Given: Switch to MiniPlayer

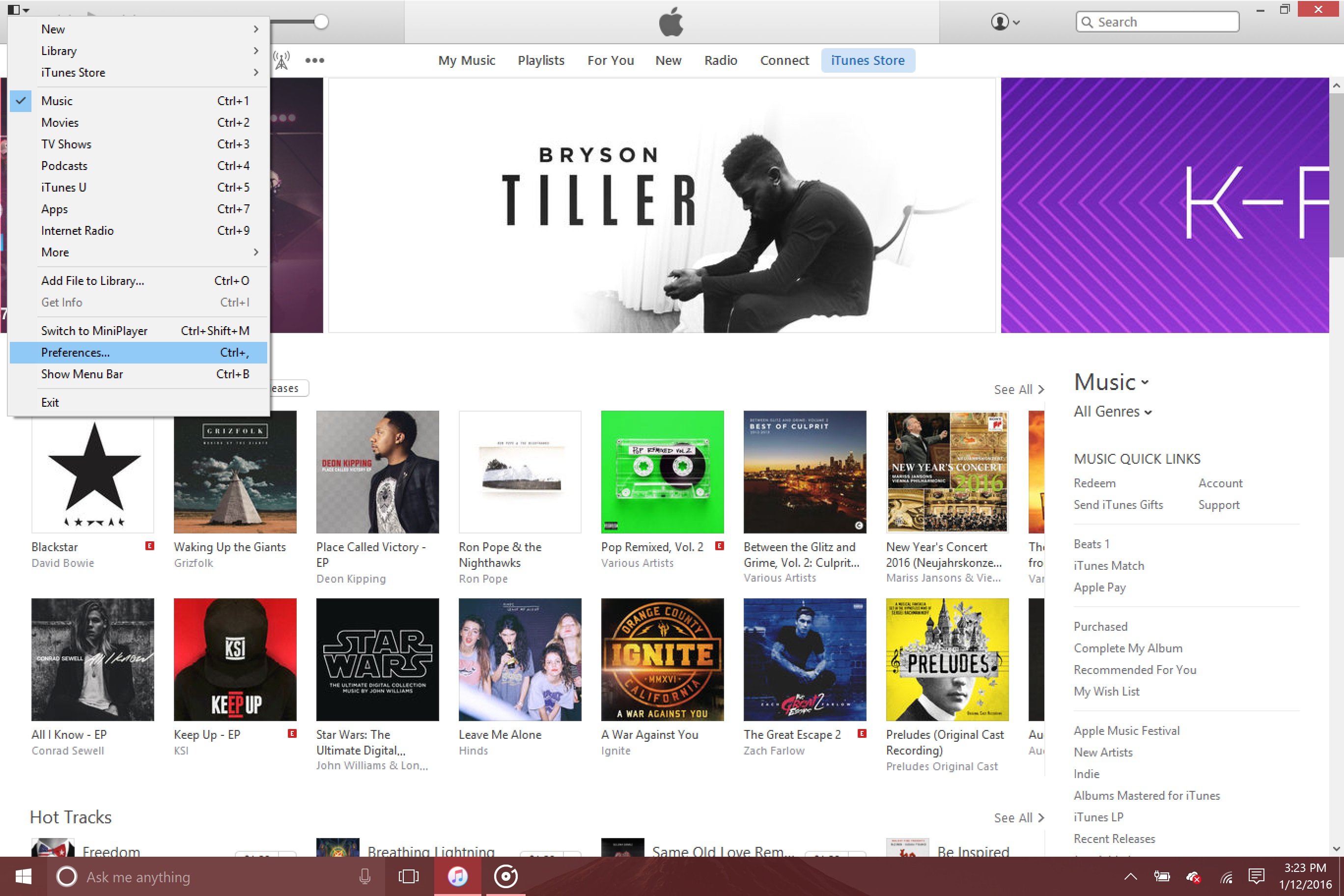Looking at the screenshot, I should pos(139,332).
